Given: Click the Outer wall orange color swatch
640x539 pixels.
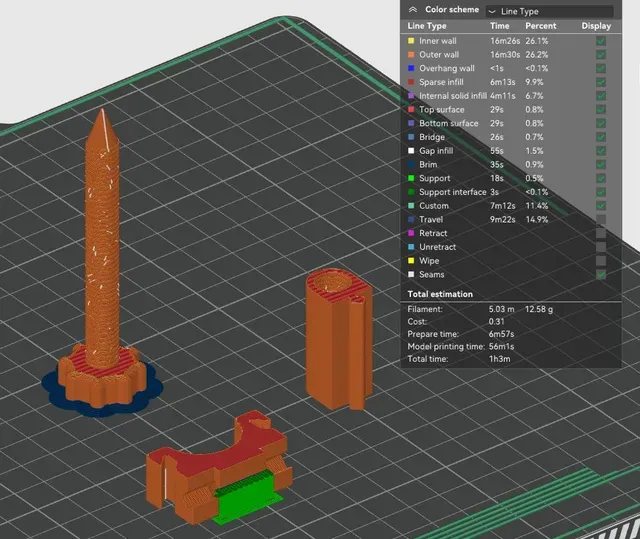Looking at the screenshot, I should tap(411, 55).
